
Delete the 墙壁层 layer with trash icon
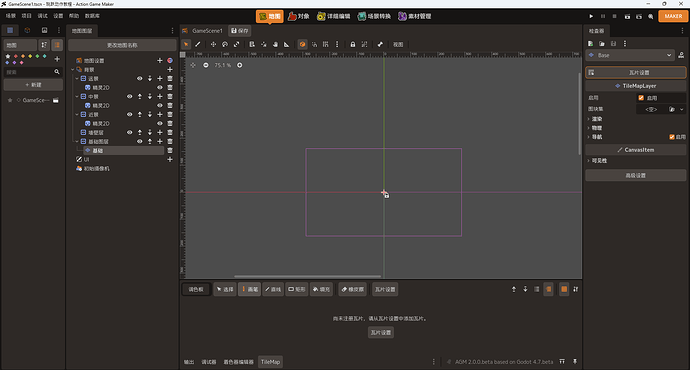(170, 132)
